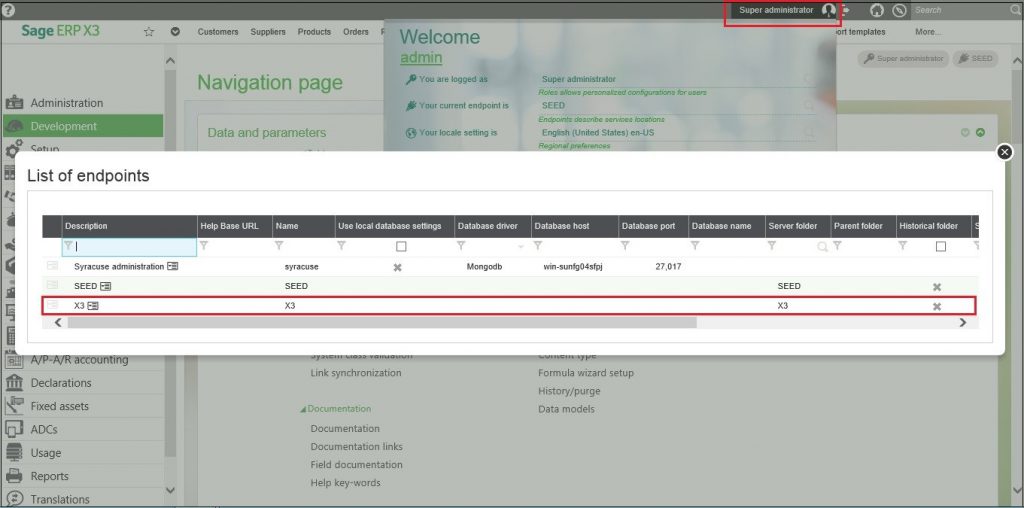Open the Products menu

coord(314,31)
